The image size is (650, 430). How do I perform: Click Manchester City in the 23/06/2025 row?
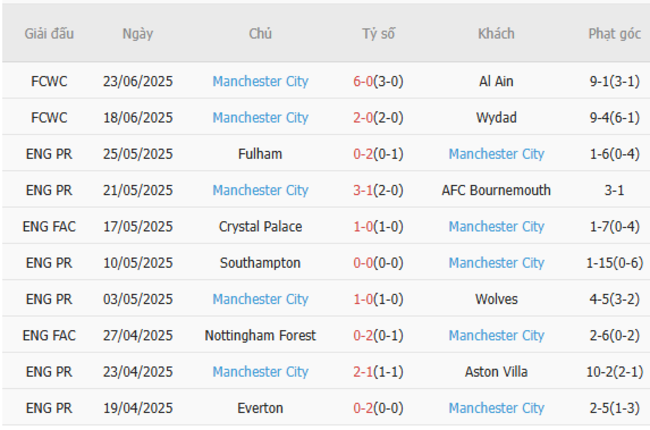coord(260,82)
